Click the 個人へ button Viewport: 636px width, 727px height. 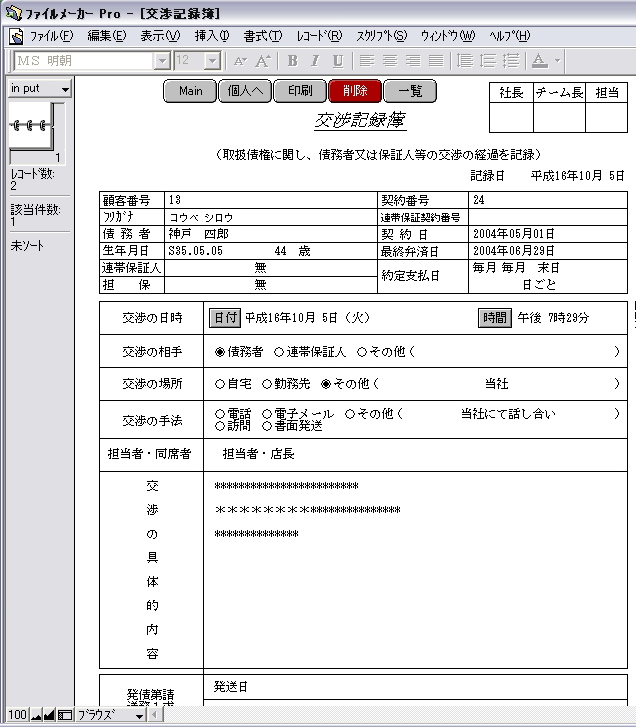tap(245, 91)
